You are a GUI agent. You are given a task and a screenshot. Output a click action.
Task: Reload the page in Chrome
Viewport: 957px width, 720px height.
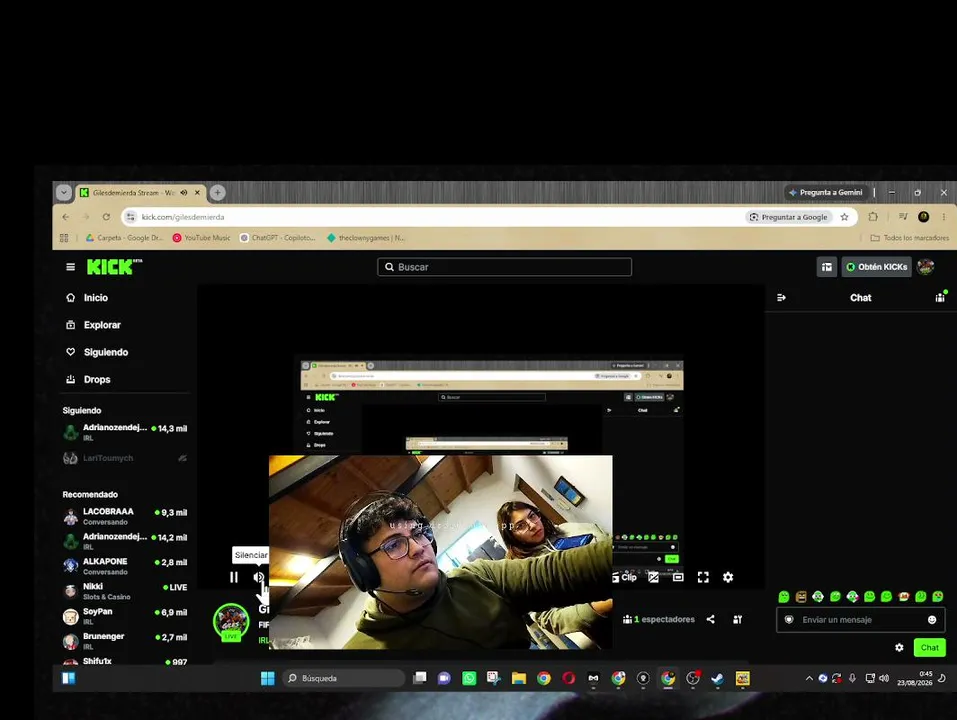(106, 217)
